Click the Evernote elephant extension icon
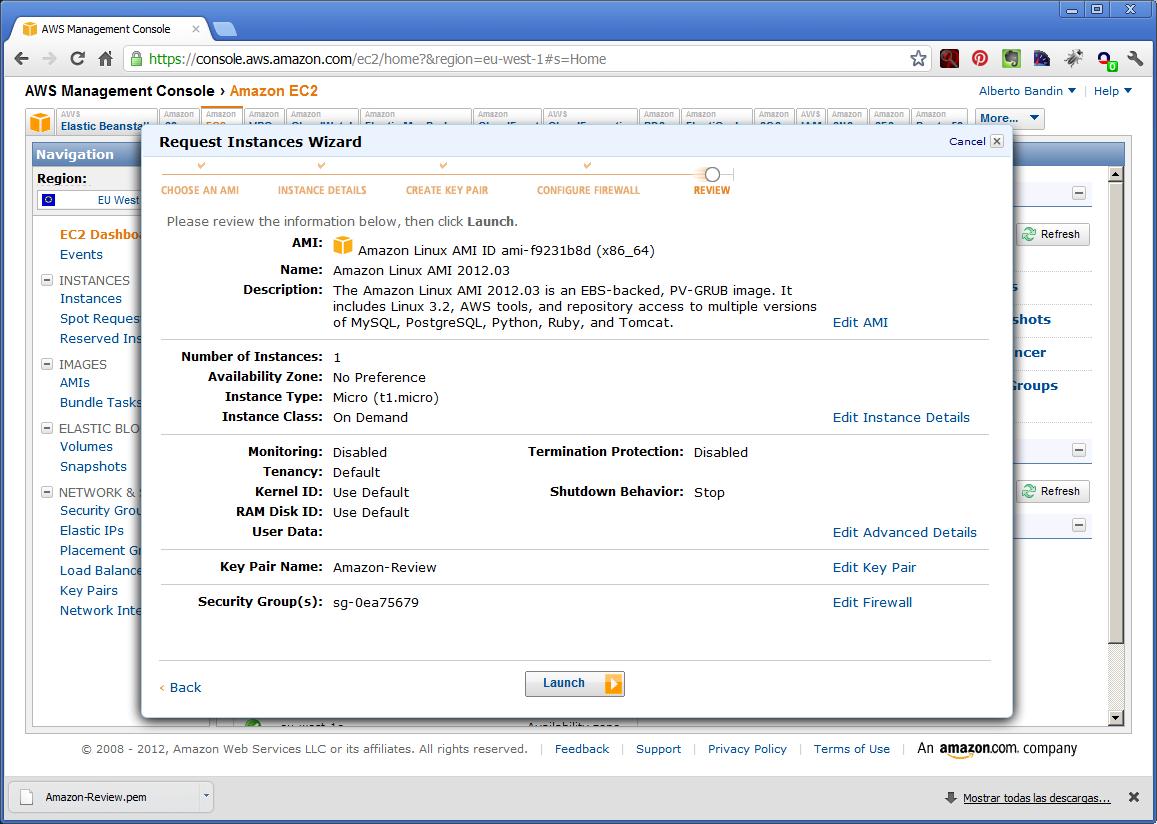 [x=1011, y=59]
